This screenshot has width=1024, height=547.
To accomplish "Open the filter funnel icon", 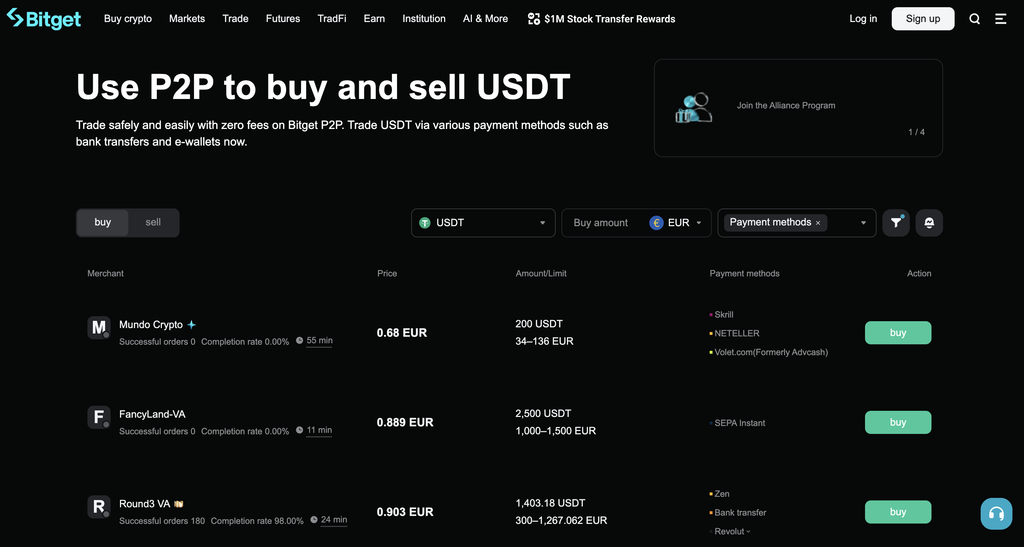I will pos(896,223).
